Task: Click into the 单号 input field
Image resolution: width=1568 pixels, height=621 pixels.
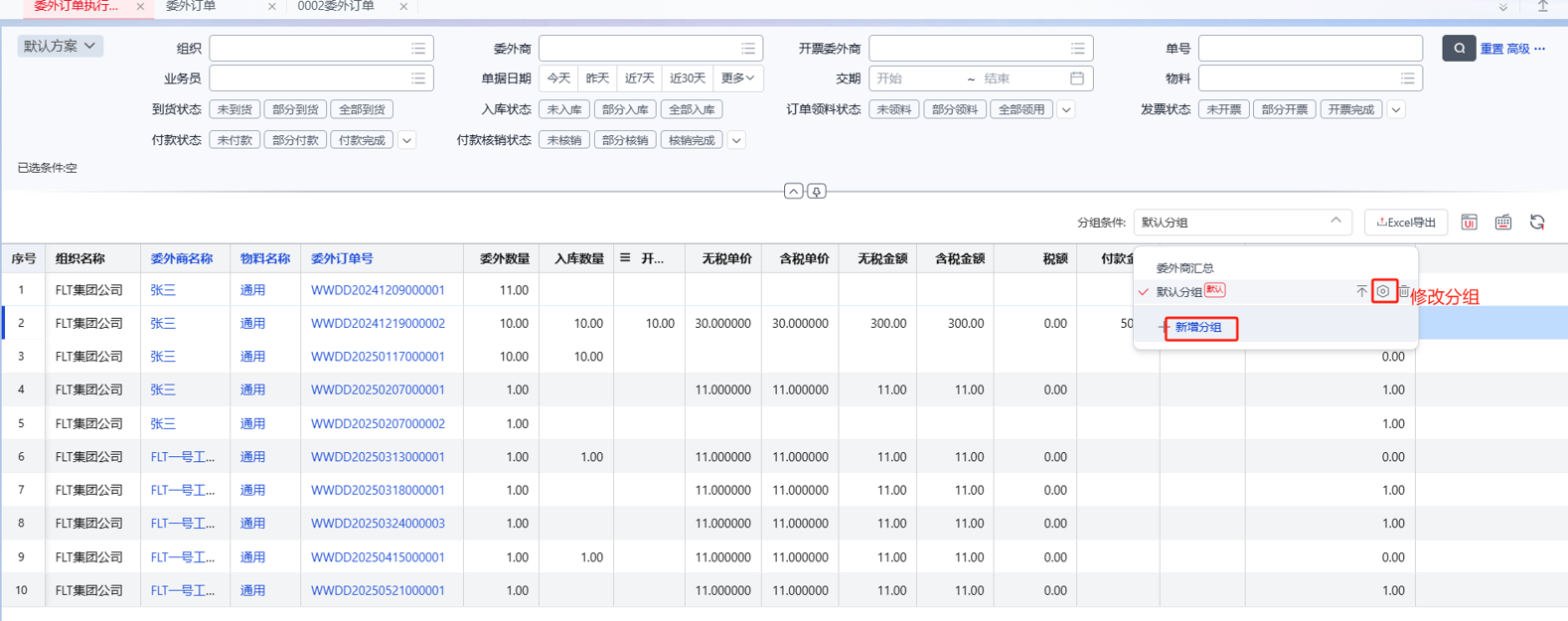Action: (x=1310, y=48)
